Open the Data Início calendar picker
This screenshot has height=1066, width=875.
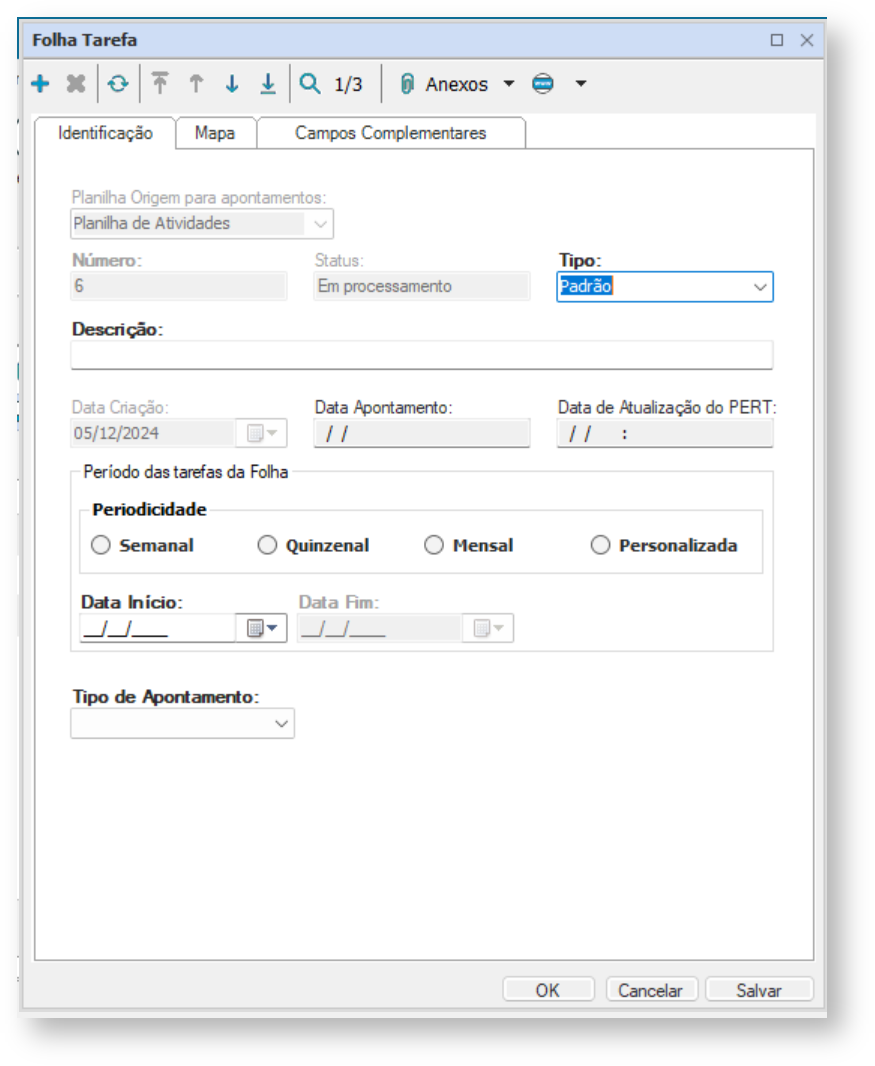click(262, 628)
